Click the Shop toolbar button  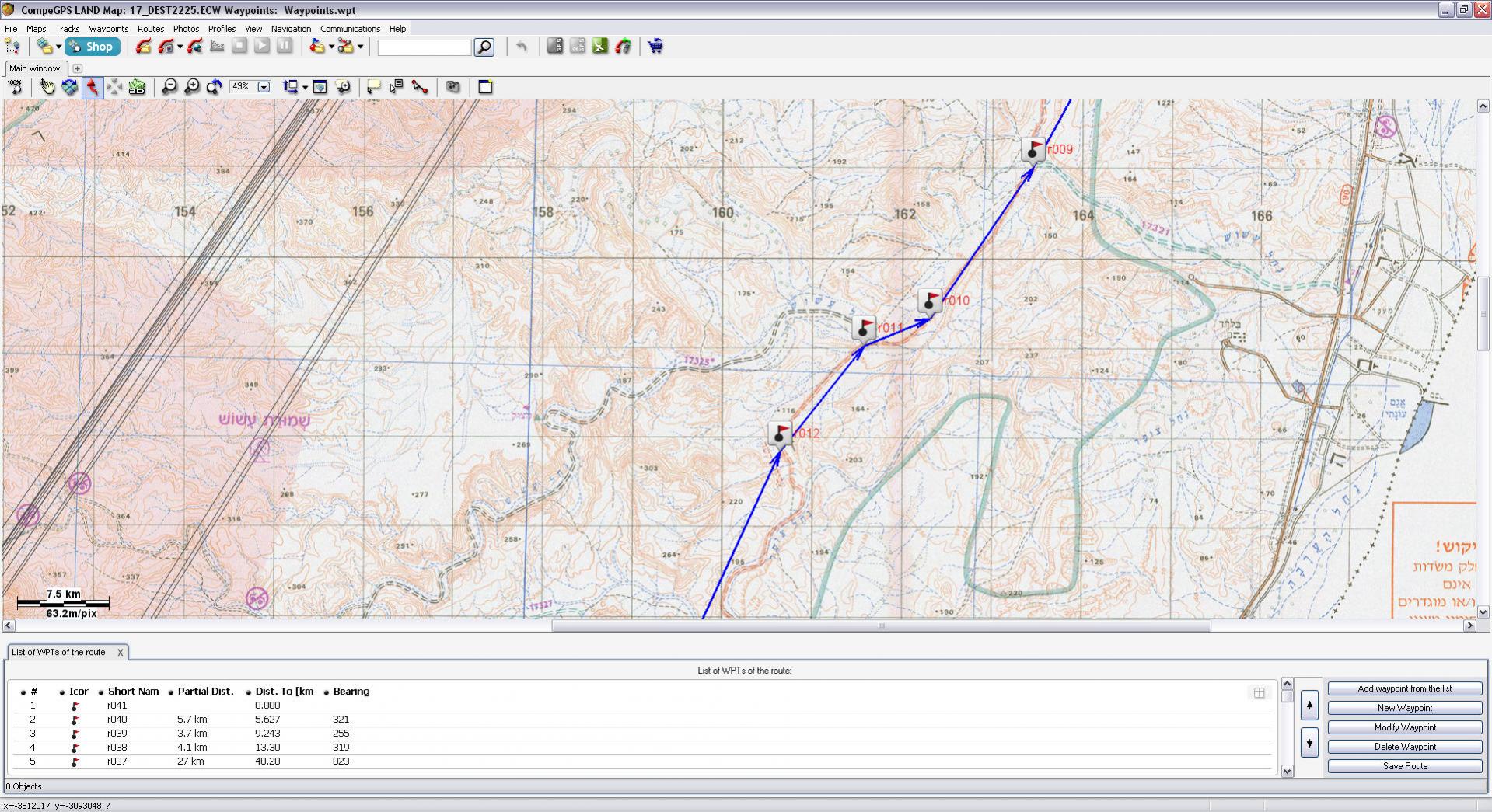[92, 47]
